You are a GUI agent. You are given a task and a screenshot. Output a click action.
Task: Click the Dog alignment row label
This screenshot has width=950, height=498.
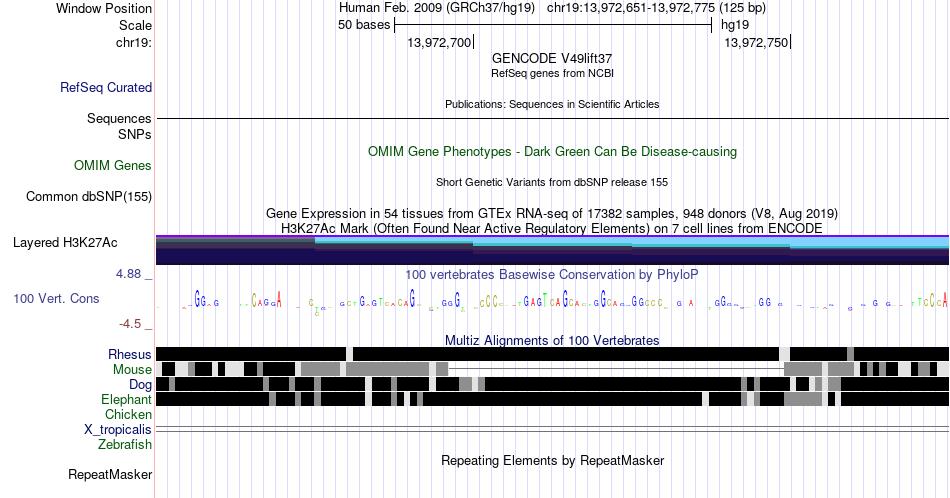pos(140,385)
